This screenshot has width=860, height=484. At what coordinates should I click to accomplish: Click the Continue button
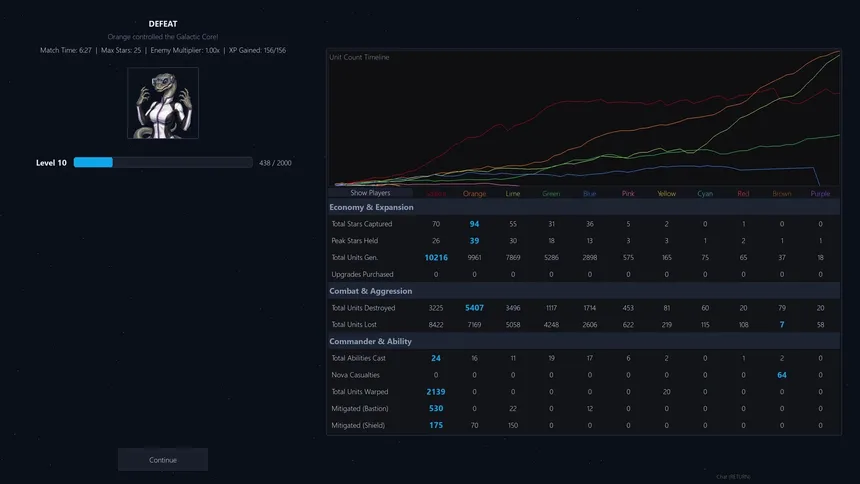click(x=163, y=460)
